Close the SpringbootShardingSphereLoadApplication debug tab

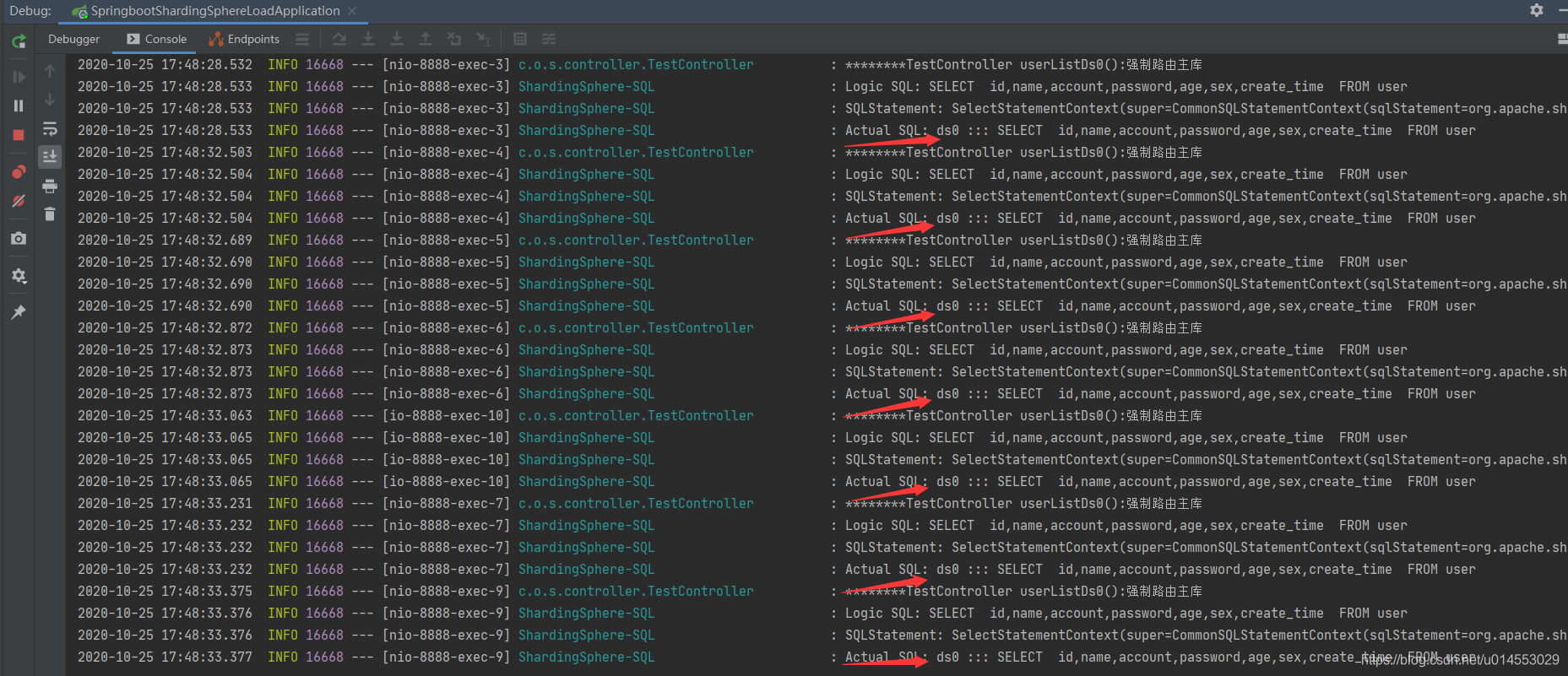click(352, 11)
